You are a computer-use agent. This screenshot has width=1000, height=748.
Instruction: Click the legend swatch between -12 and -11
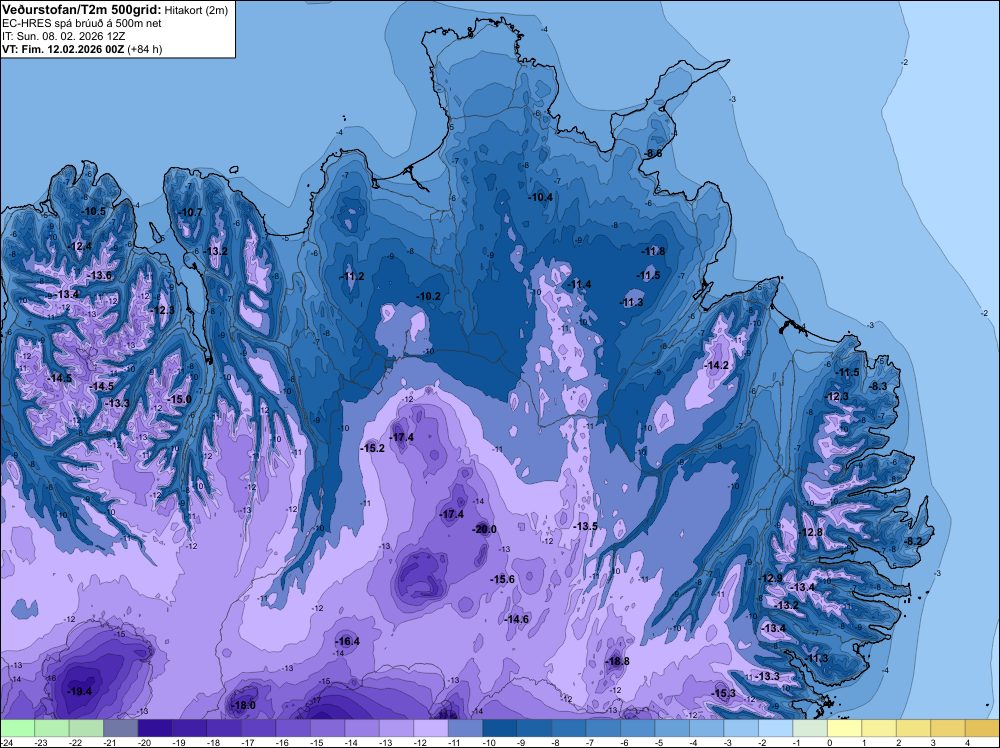click(x=430, y=728)
